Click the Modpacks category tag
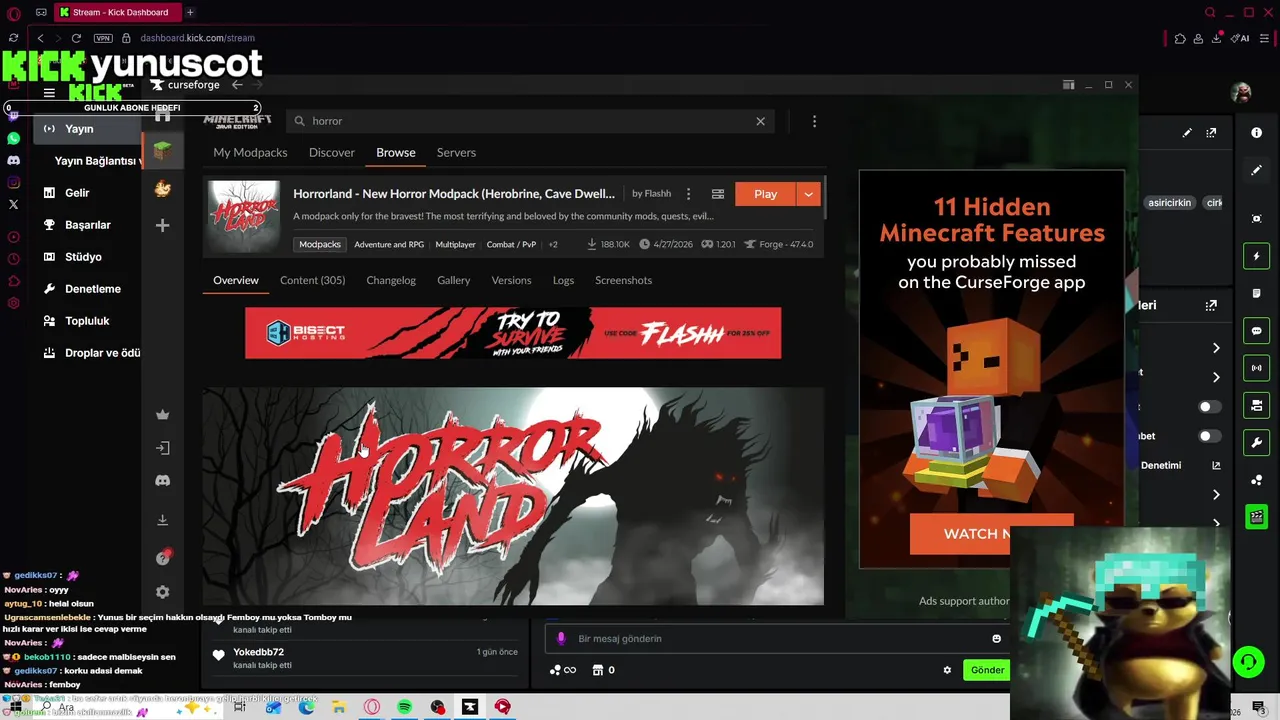The width and height of the screenshot is (1280, 720). click(320, 244)
